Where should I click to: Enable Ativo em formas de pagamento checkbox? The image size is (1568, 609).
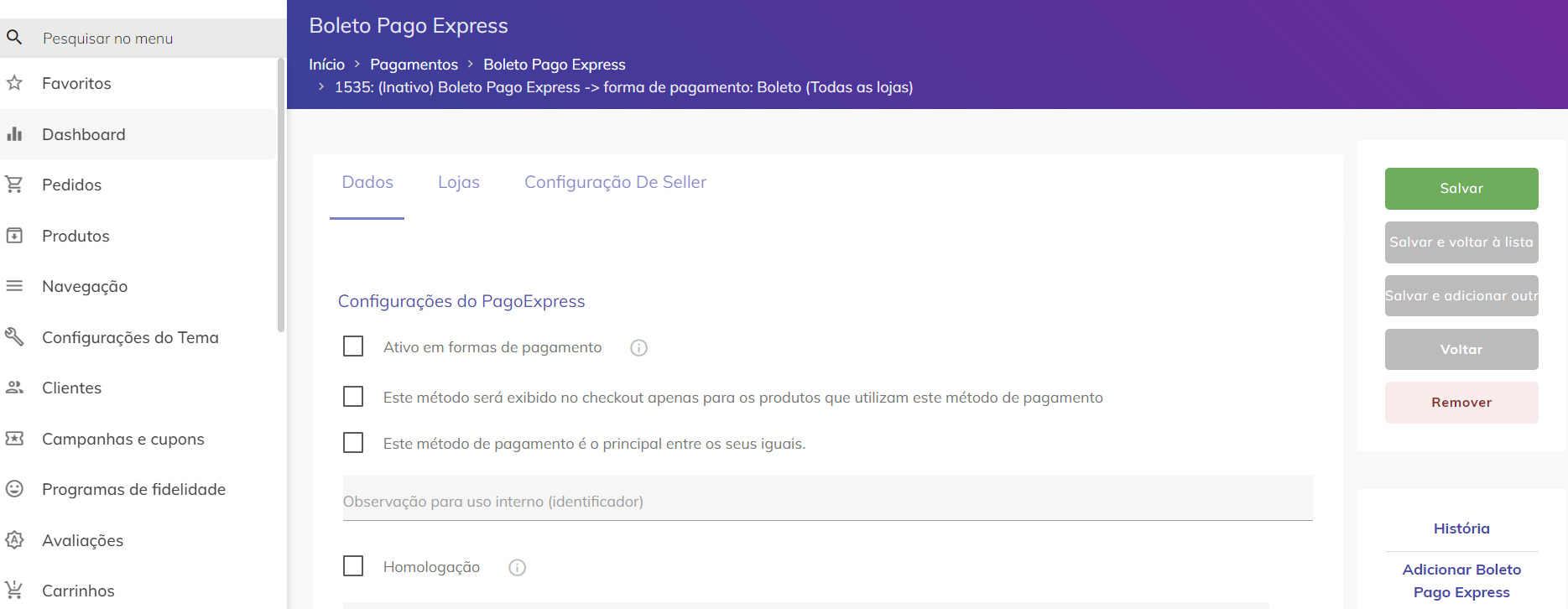353,346
